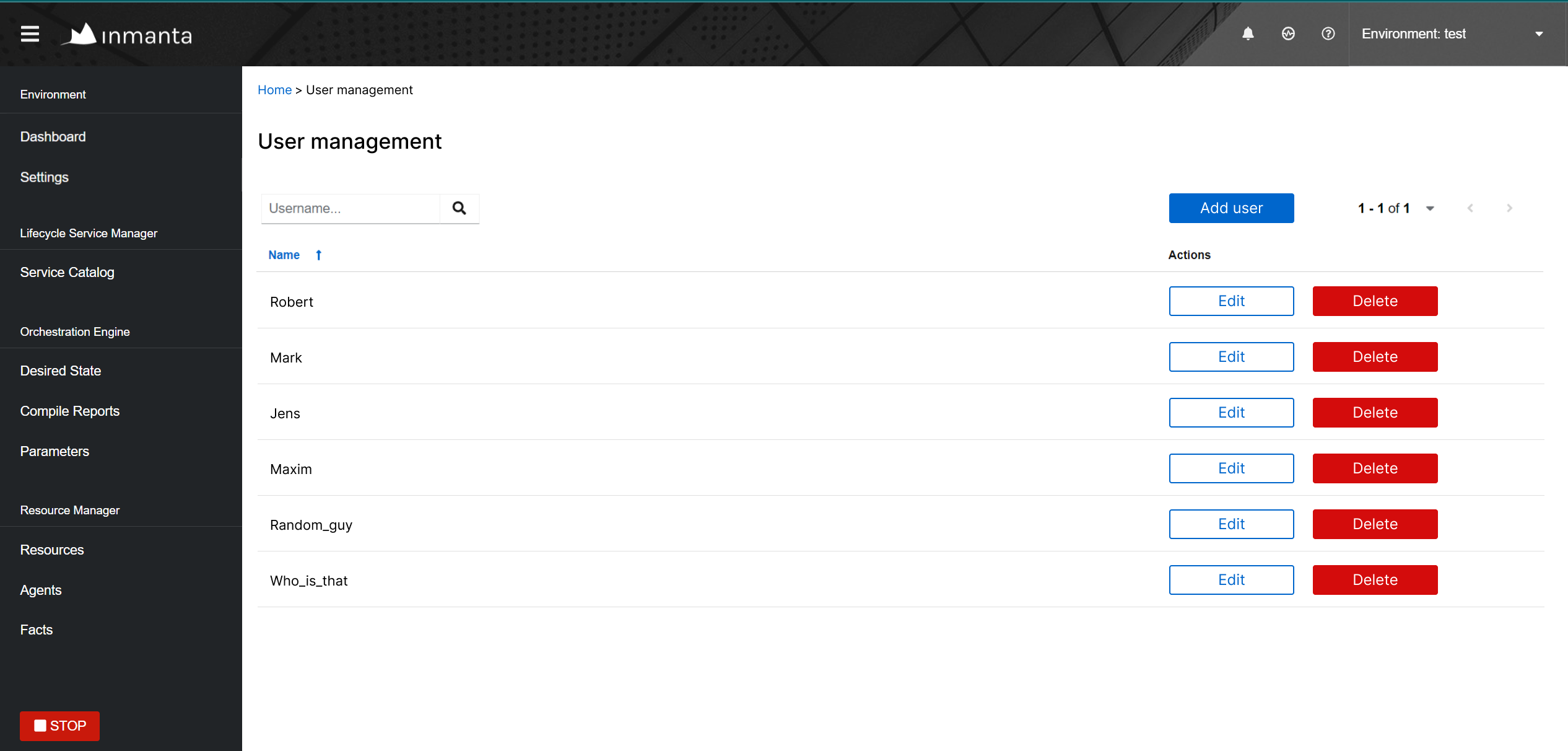The image size is (1568, 751).
Task: Select Compile Reports in the sidebar
Action: [x=70, y=411]
